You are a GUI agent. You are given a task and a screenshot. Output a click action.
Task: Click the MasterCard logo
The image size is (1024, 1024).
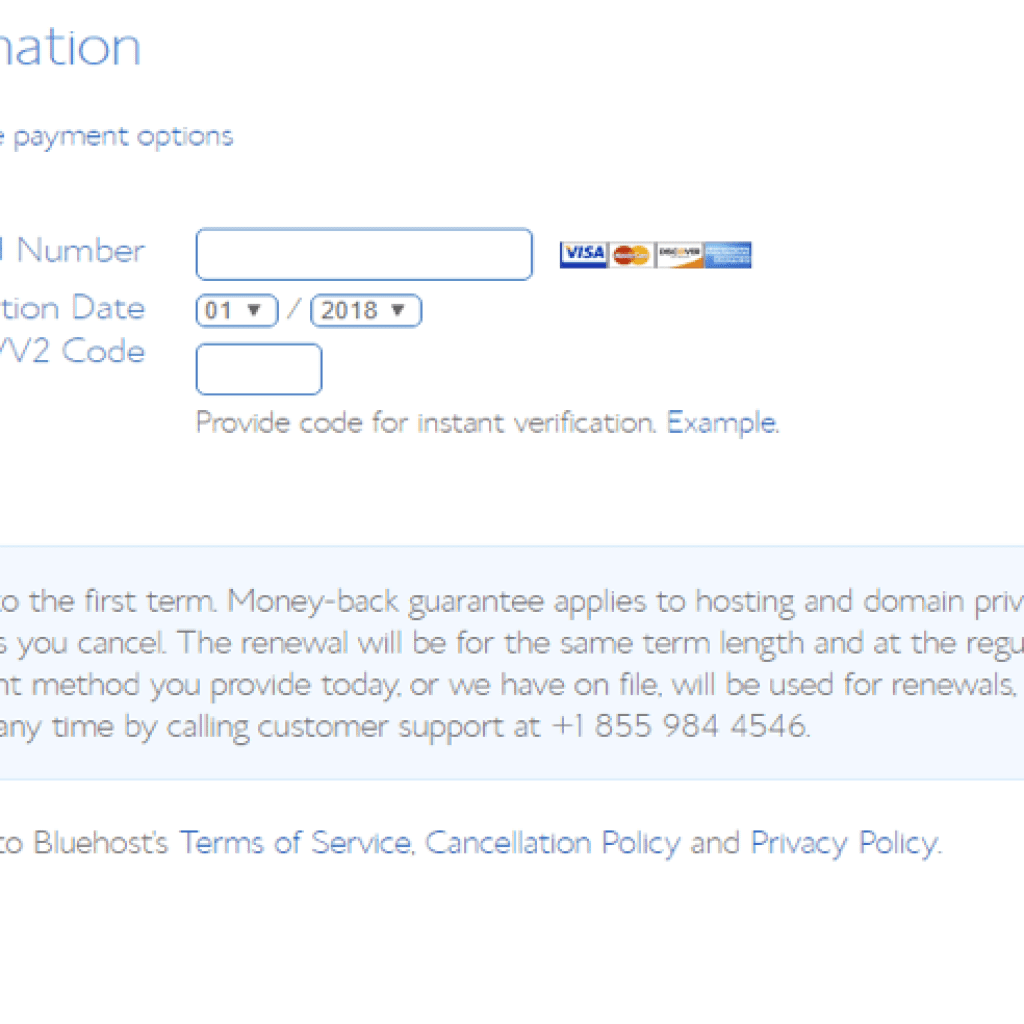point(632,254)
